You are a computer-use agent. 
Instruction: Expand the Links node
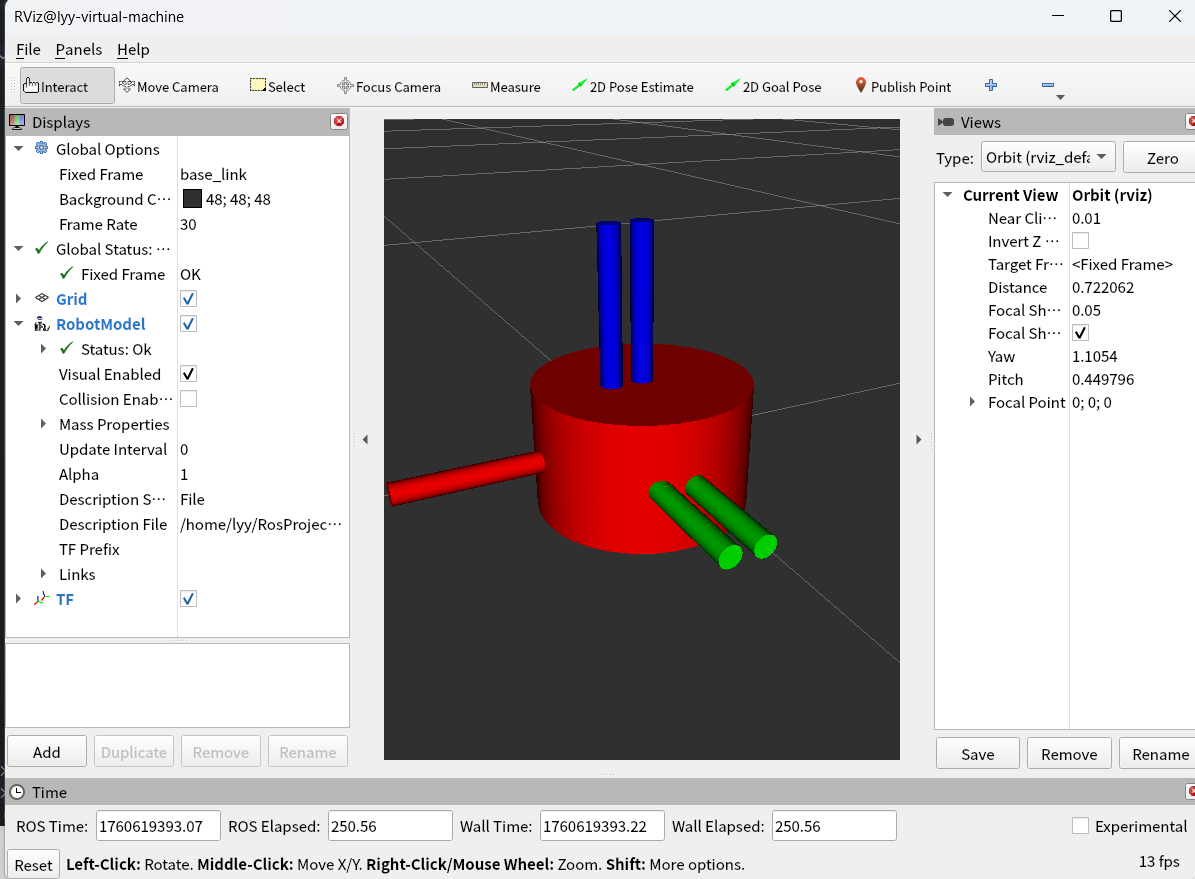pyautogui.click(x=43, y=574)
